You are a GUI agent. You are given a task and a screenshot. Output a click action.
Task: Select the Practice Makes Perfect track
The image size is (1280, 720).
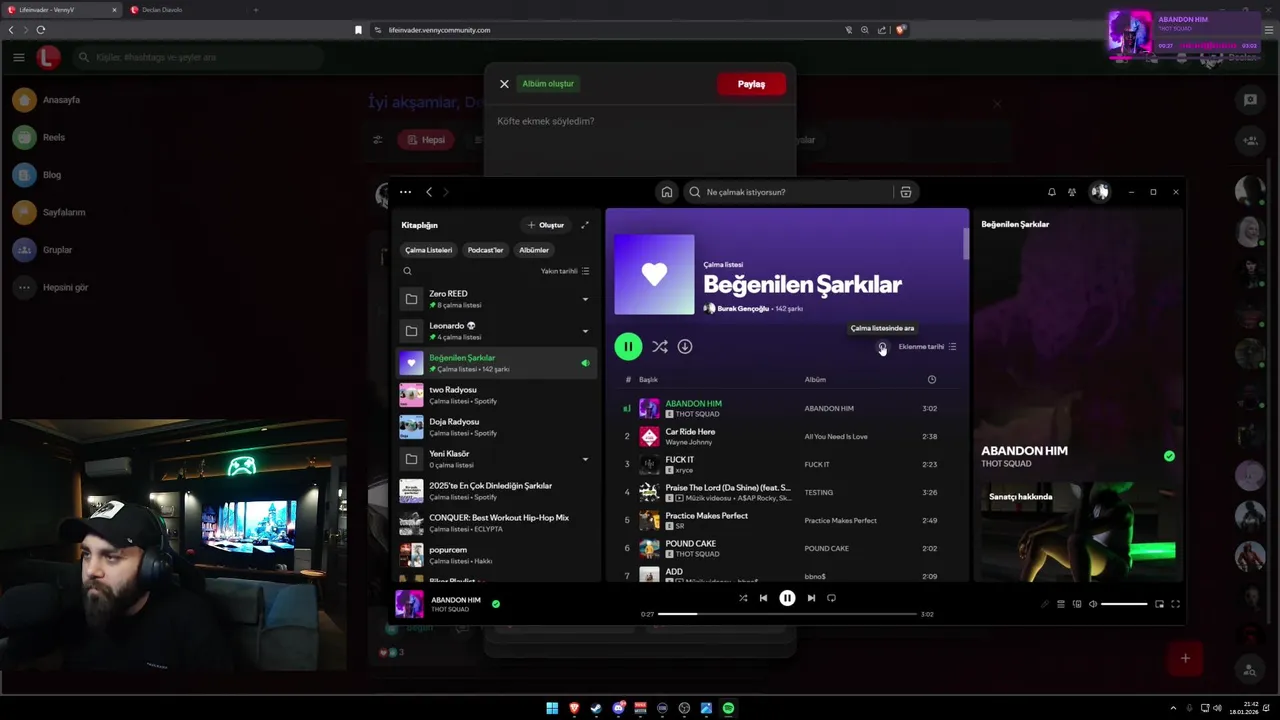(785, 520)
